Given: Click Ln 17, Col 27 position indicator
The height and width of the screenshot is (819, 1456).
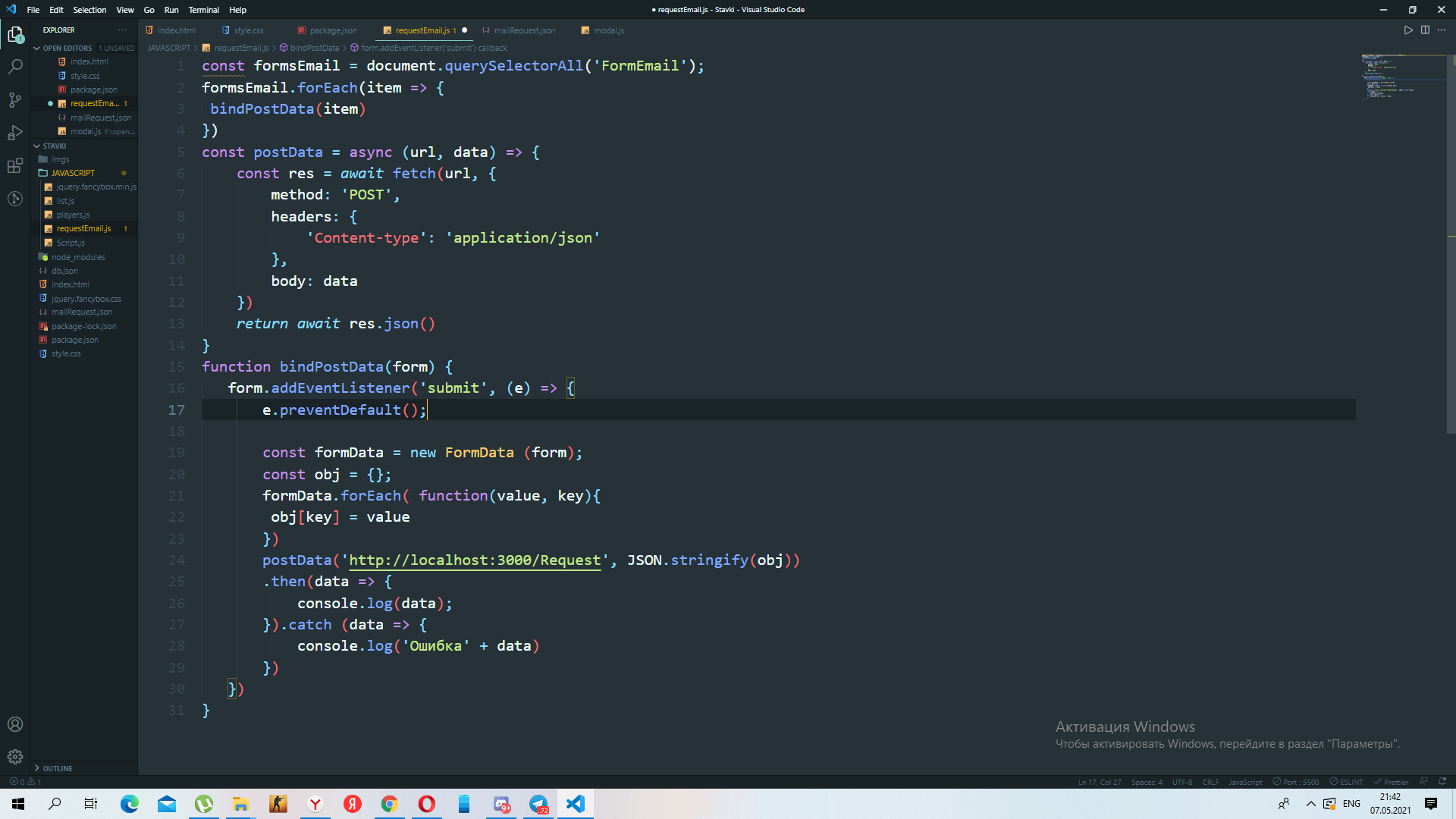Looking at the screenshot, I should 1100,782.
